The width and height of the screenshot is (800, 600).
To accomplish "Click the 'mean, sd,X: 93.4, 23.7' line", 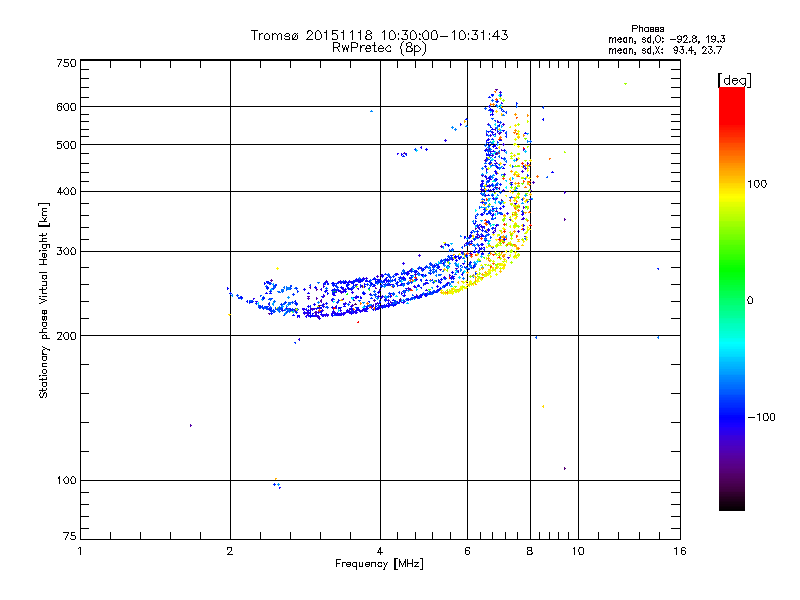I will pos(665,50).
